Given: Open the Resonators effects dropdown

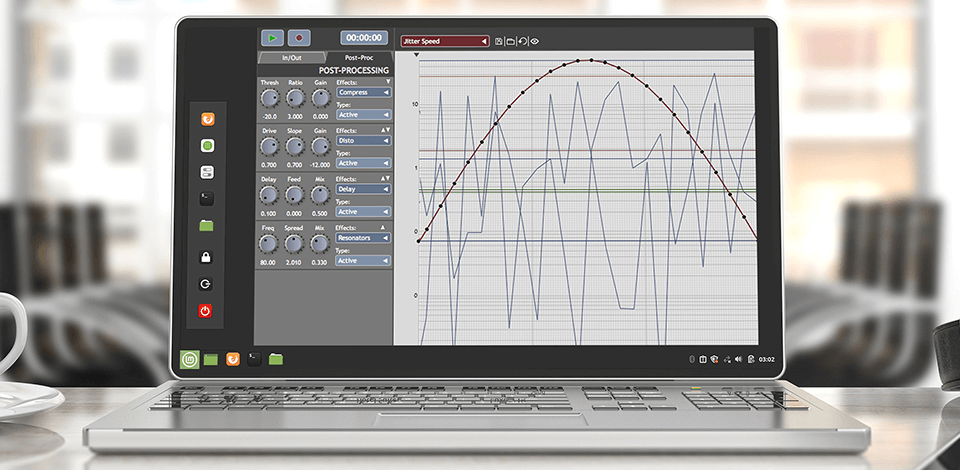Looking at the screenshot, I should (x=364, y=238).
